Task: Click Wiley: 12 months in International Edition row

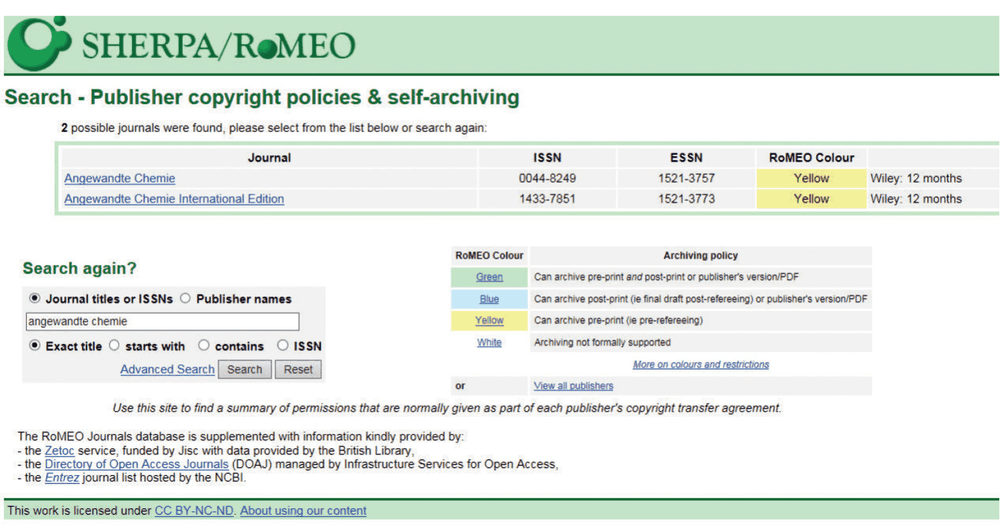Action: (916, 199)
